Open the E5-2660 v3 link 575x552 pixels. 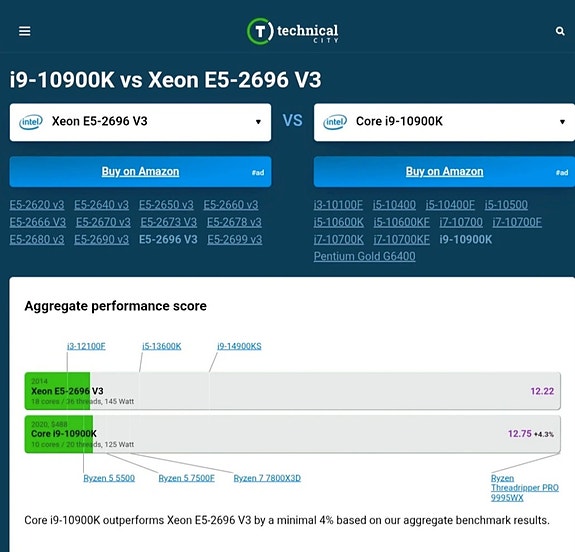pos(231,205)
